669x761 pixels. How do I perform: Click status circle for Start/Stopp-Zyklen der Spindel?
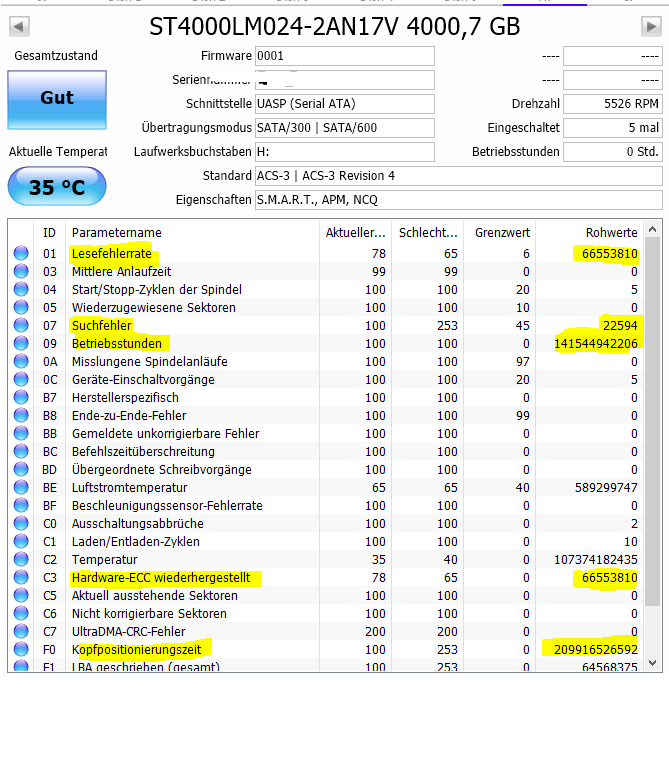point(21,289)
